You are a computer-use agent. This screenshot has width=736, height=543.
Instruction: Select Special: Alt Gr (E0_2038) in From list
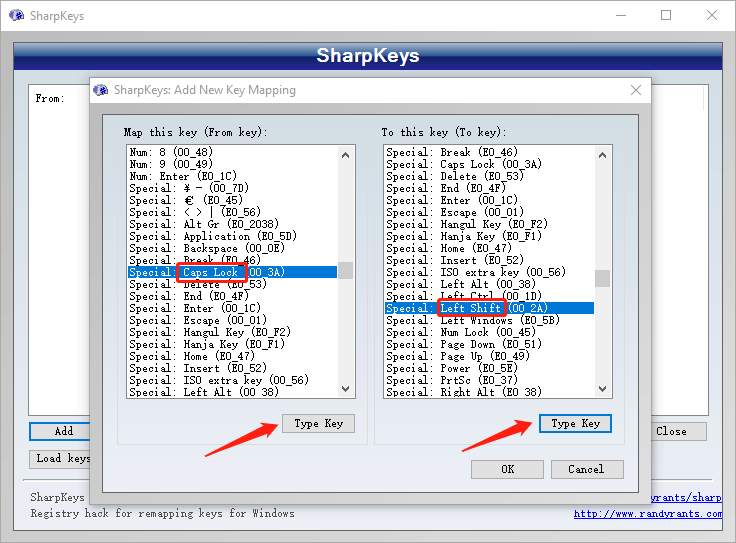tap(232, 224)
